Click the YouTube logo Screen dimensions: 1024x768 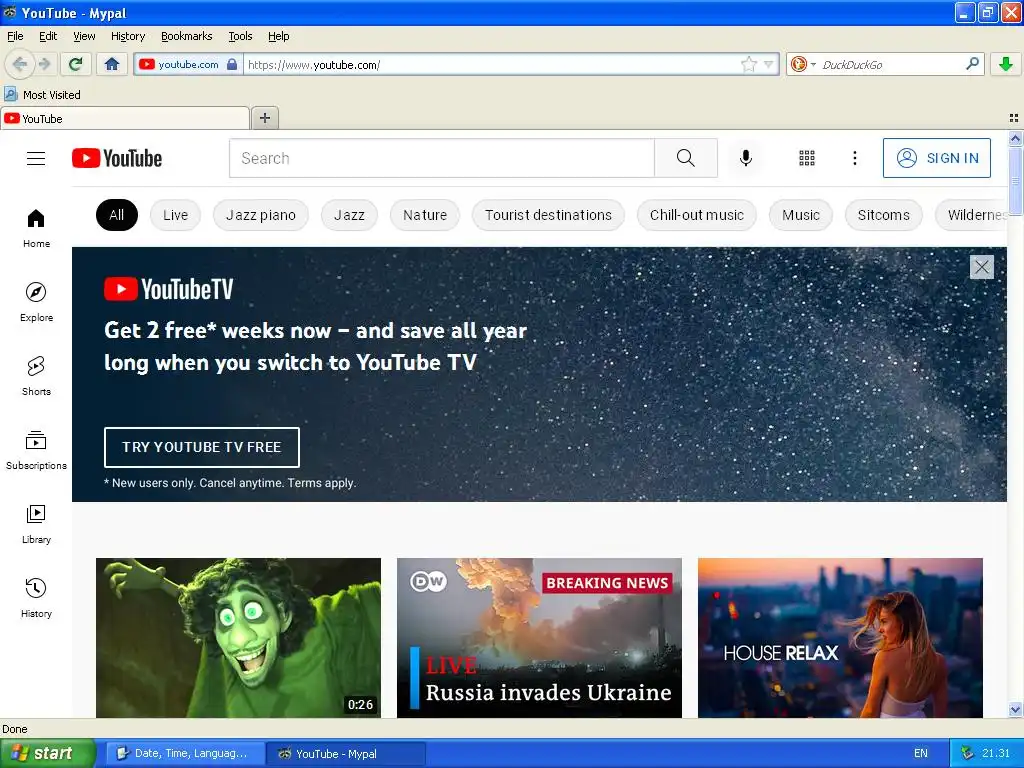[117, 158]
